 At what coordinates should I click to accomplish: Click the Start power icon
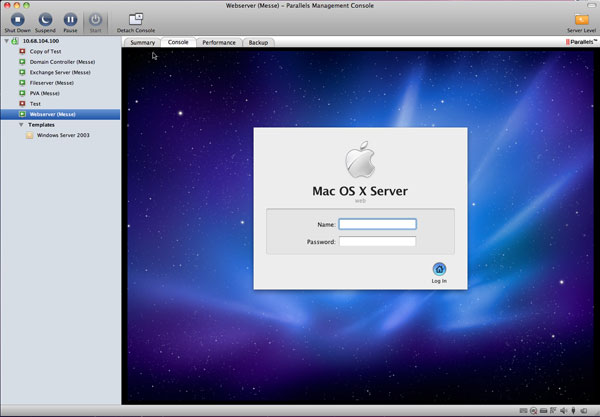coord(95,19)
